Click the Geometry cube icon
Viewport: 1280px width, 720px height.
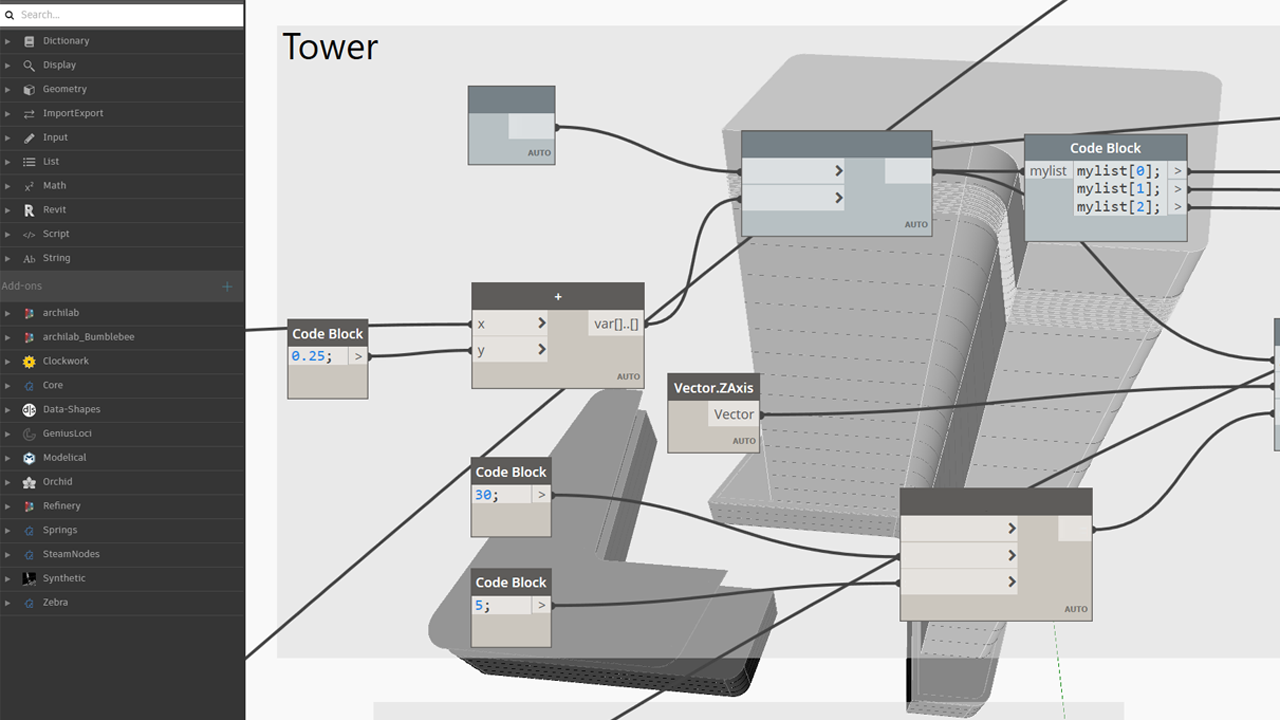(29, 89)
